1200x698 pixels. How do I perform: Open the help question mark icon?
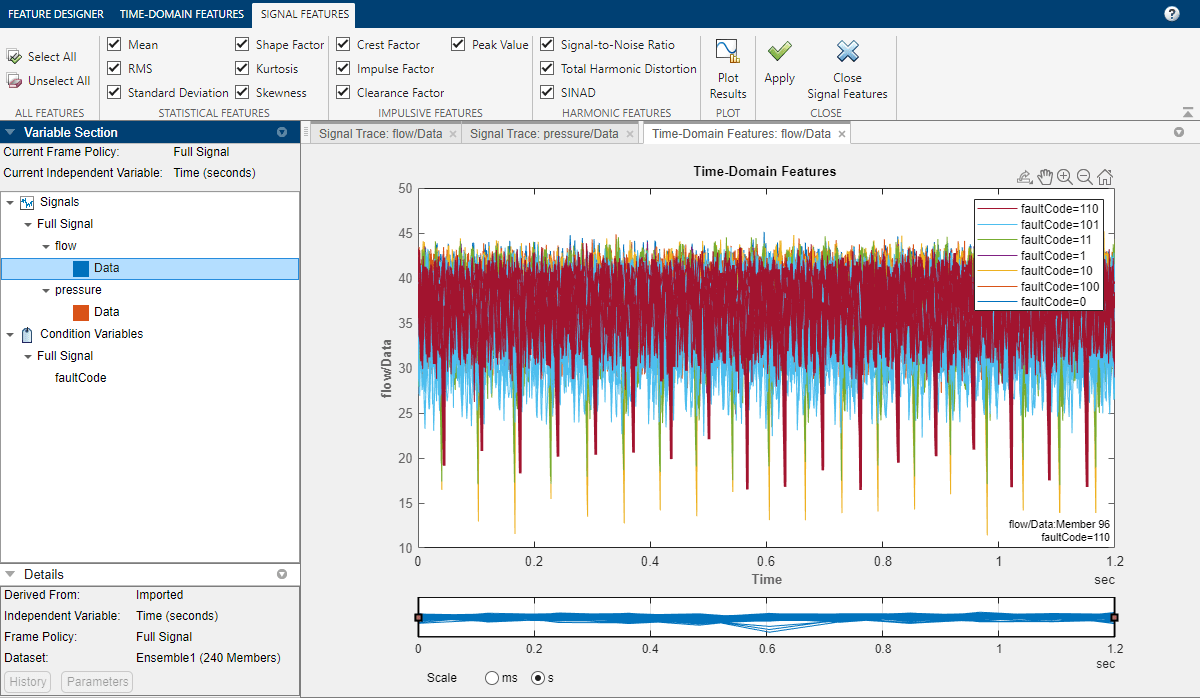[x=1172, y=14]
